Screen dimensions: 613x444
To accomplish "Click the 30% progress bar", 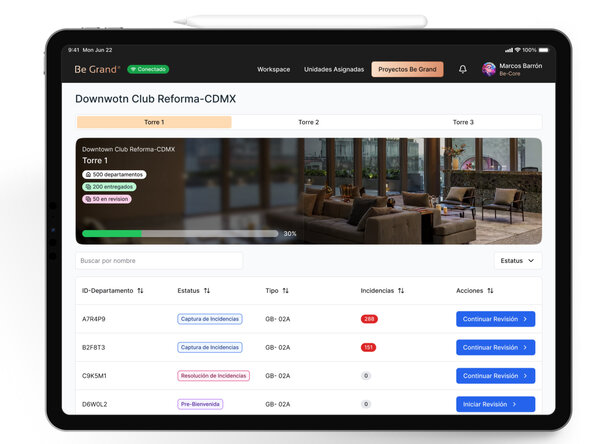I will [180, 234].
